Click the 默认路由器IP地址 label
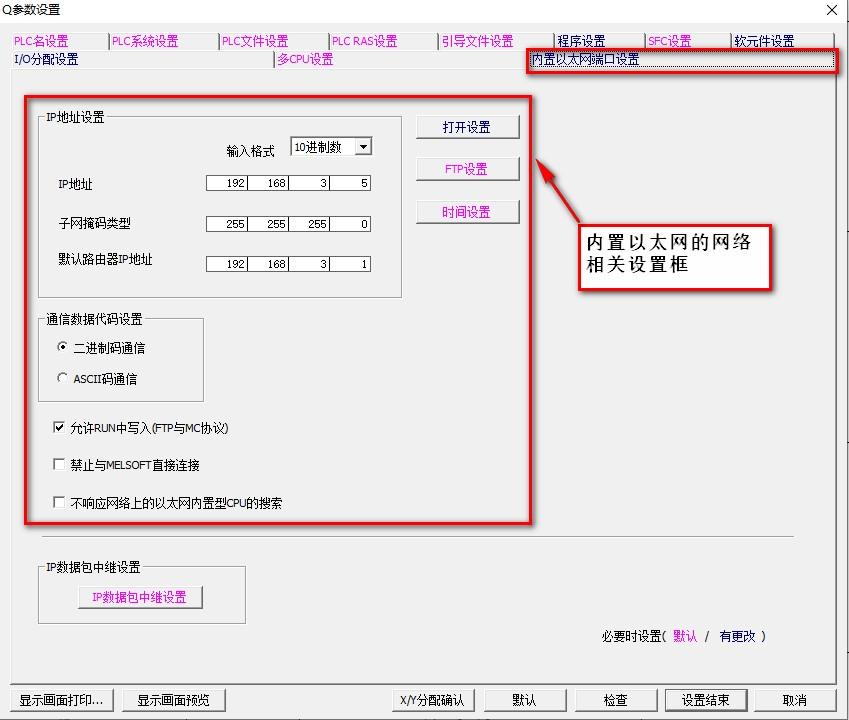 click(106, 259)
